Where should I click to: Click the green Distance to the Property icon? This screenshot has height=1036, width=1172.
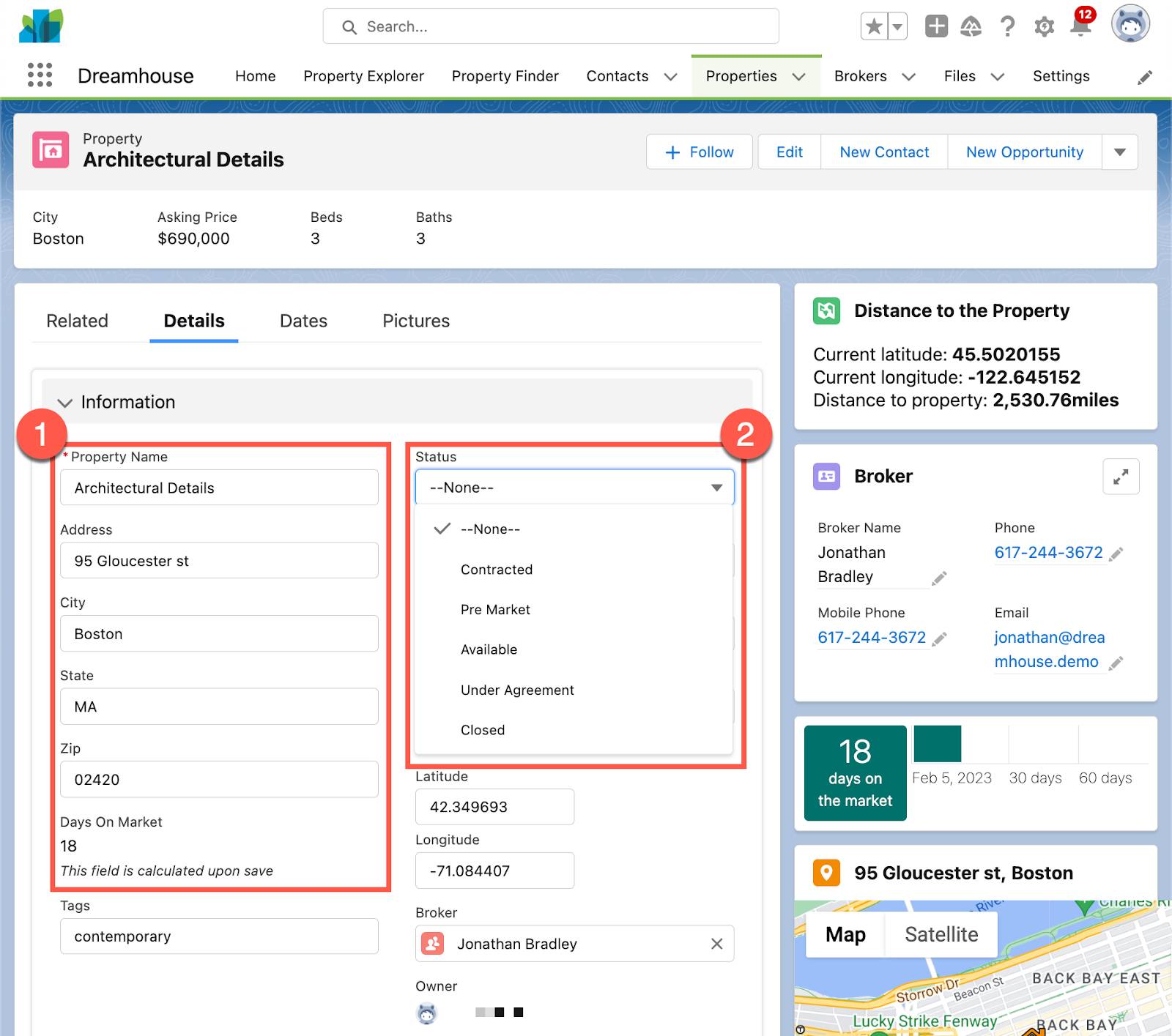(x=826, y=310)
